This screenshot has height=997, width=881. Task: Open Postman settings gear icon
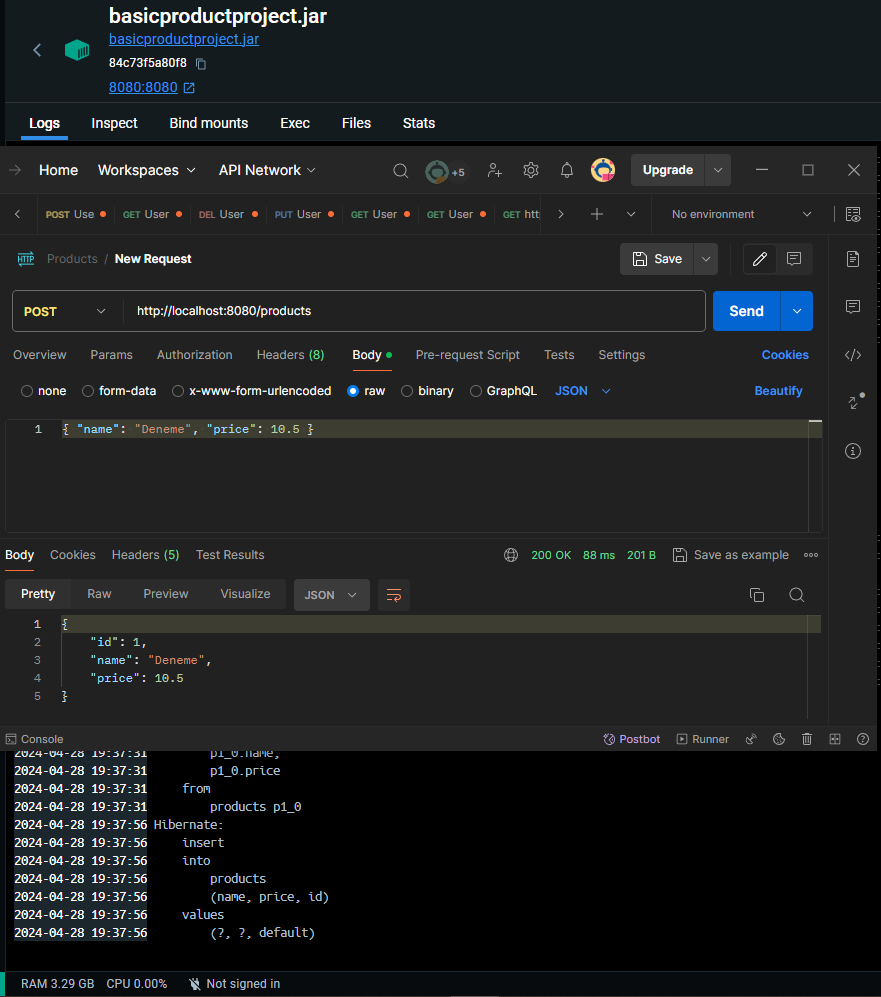531,171
